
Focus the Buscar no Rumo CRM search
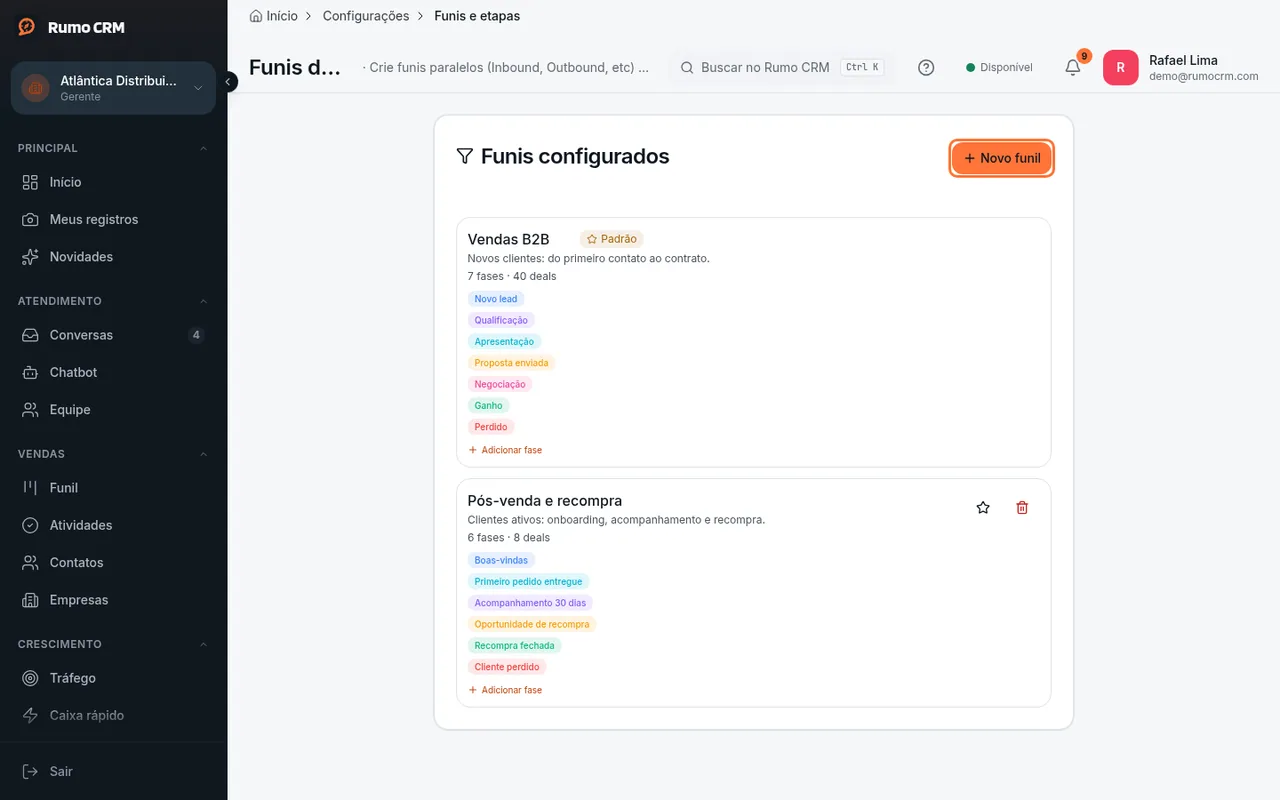pos(780,68)
